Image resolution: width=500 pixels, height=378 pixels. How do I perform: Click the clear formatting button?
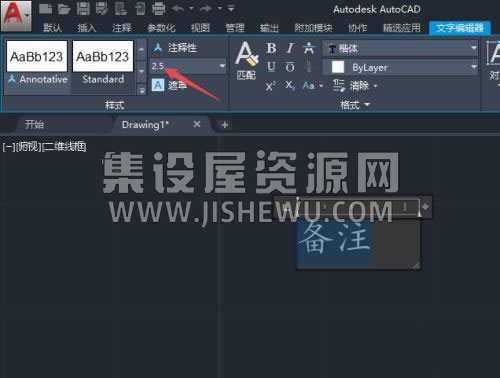(x=355, y=86)
